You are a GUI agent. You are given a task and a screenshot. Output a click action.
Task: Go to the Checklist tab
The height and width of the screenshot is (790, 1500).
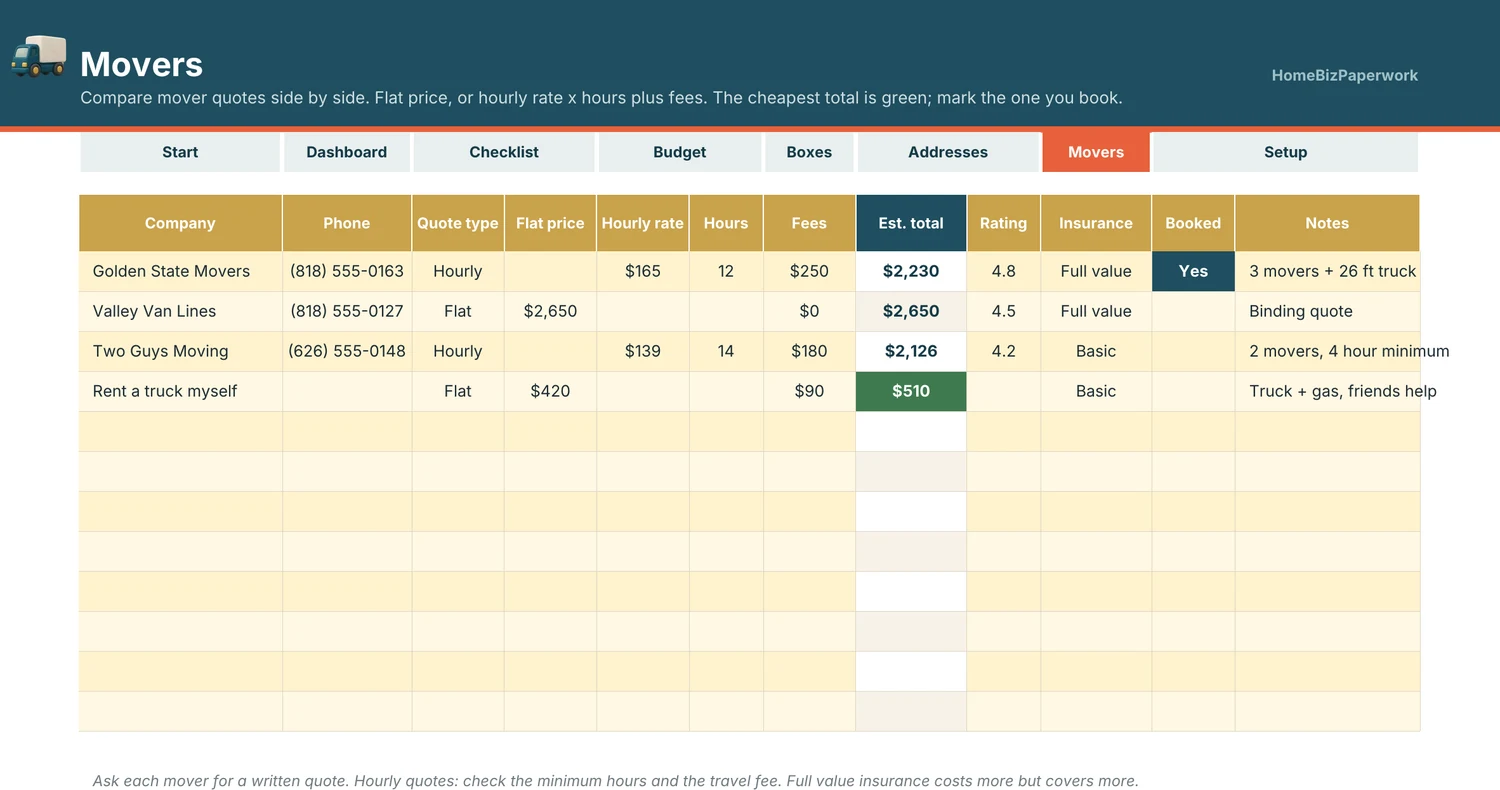504,152
